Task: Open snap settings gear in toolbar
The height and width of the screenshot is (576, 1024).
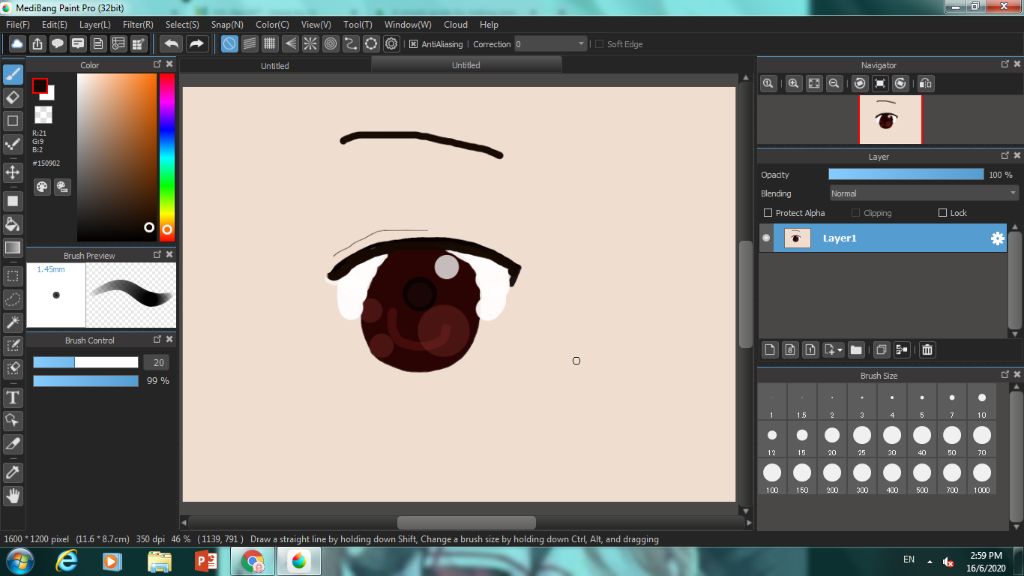Action: (391, 44)
